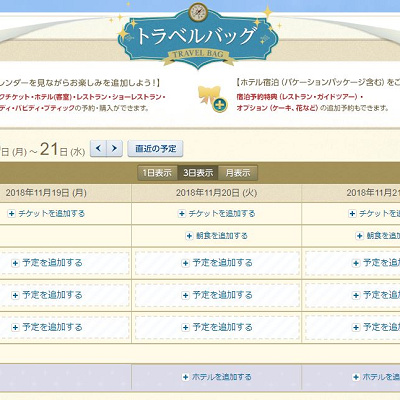Go to previous dates with left arrow
Image resolution: width=400 pixels, height=400 pixels.
point(98,148)
